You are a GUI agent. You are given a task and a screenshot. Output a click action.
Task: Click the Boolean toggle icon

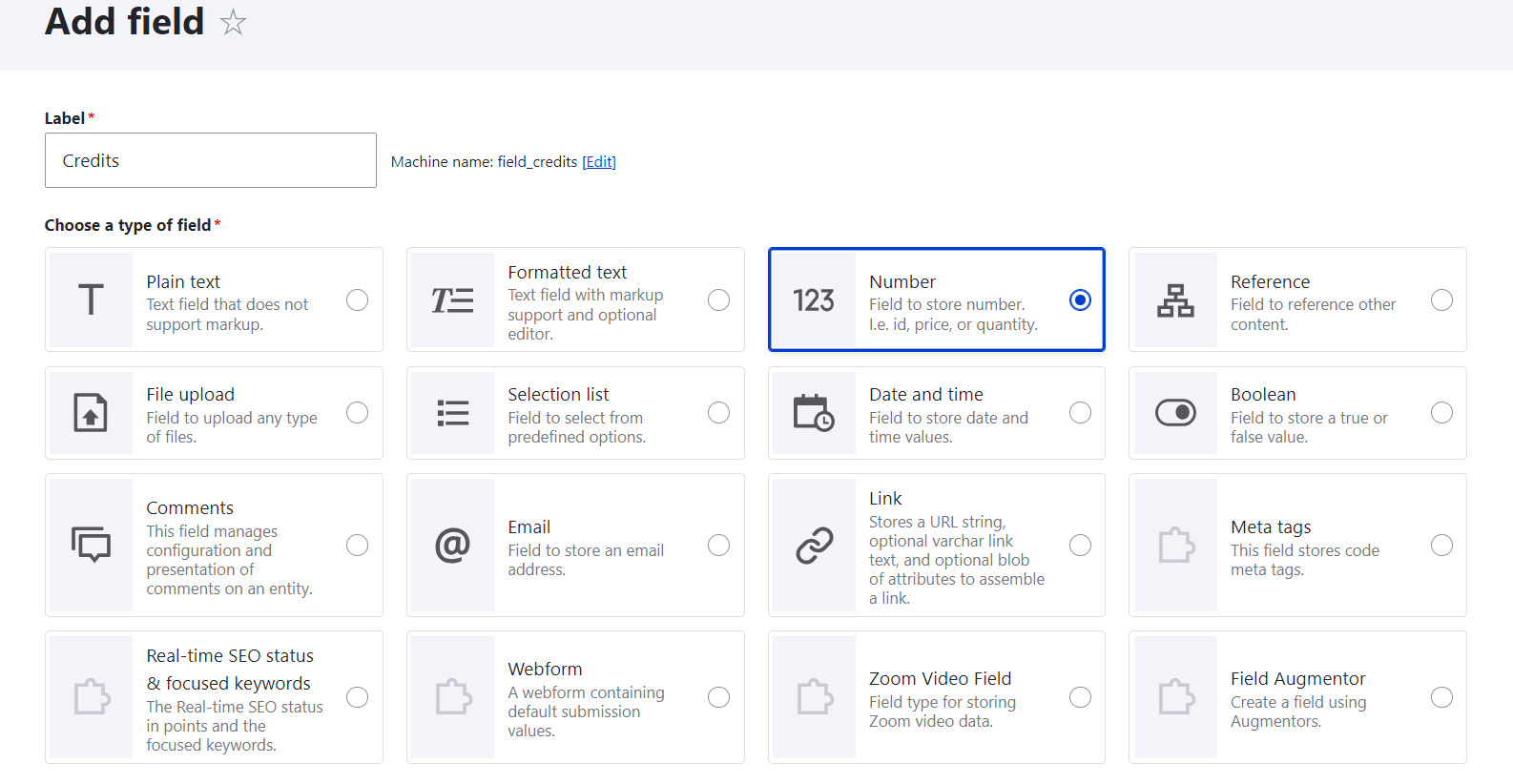click(x=1175, y=413)
